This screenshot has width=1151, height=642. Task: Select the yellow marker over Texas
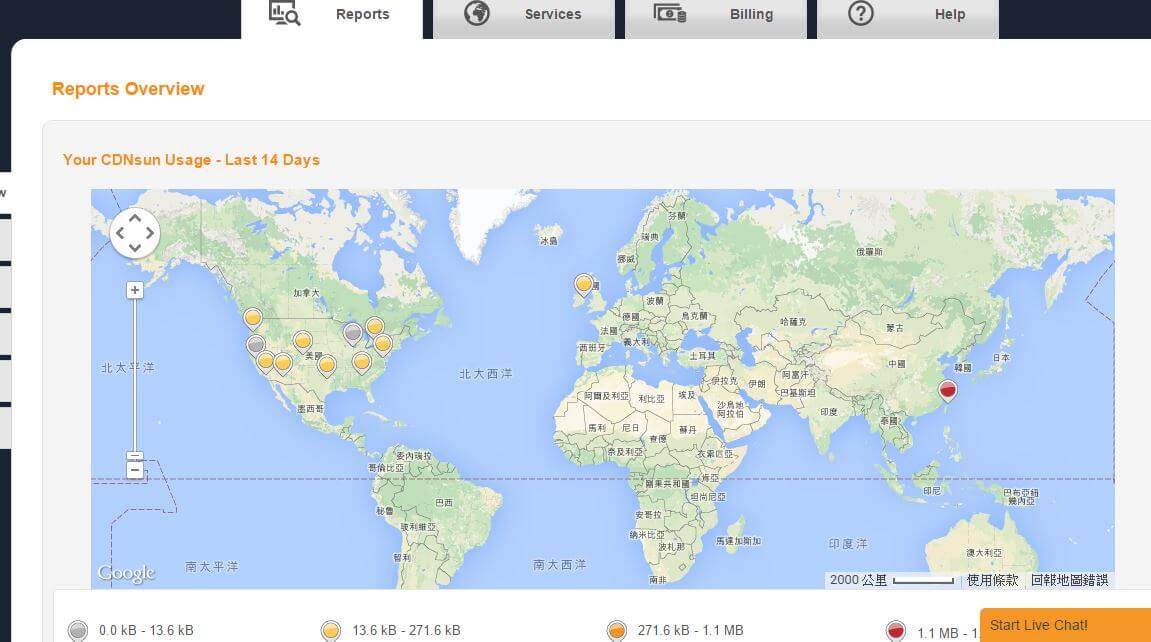[327, 365]
